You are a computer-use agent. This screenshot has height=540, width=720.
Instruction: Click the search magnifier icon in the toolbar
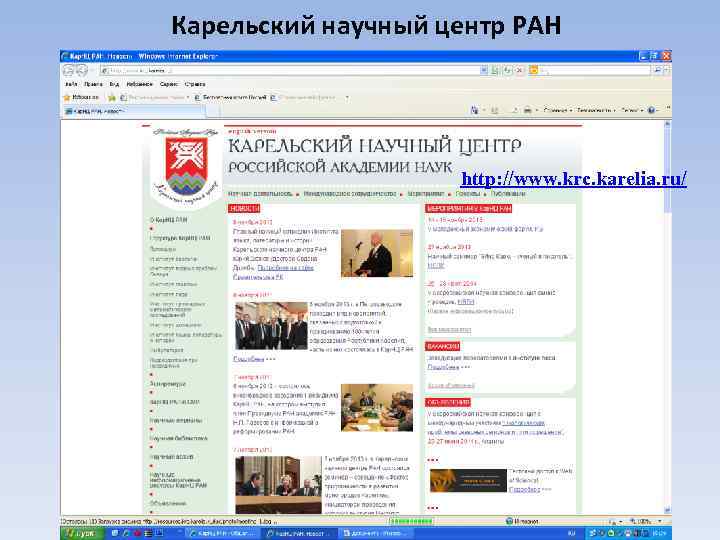658,70
